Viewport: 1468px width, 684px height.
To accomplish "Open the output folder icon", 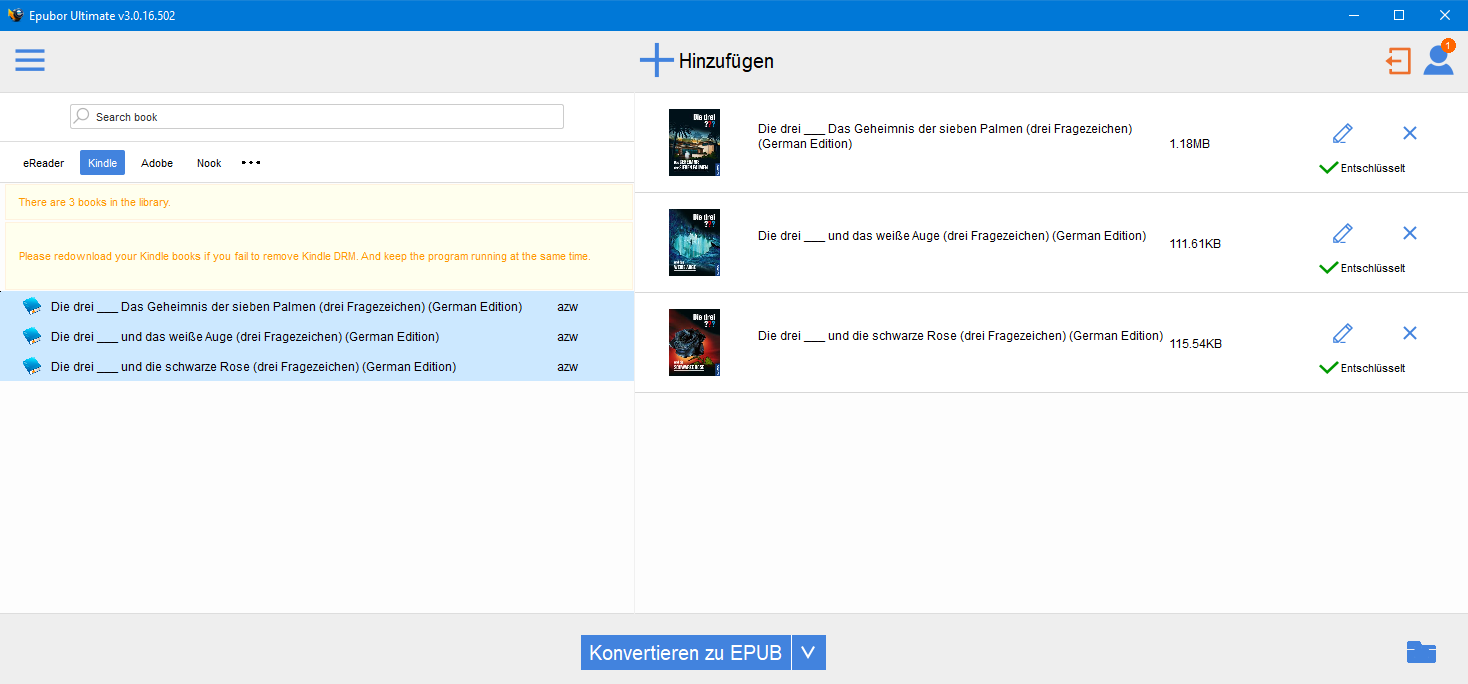I will coord(1420,652).
